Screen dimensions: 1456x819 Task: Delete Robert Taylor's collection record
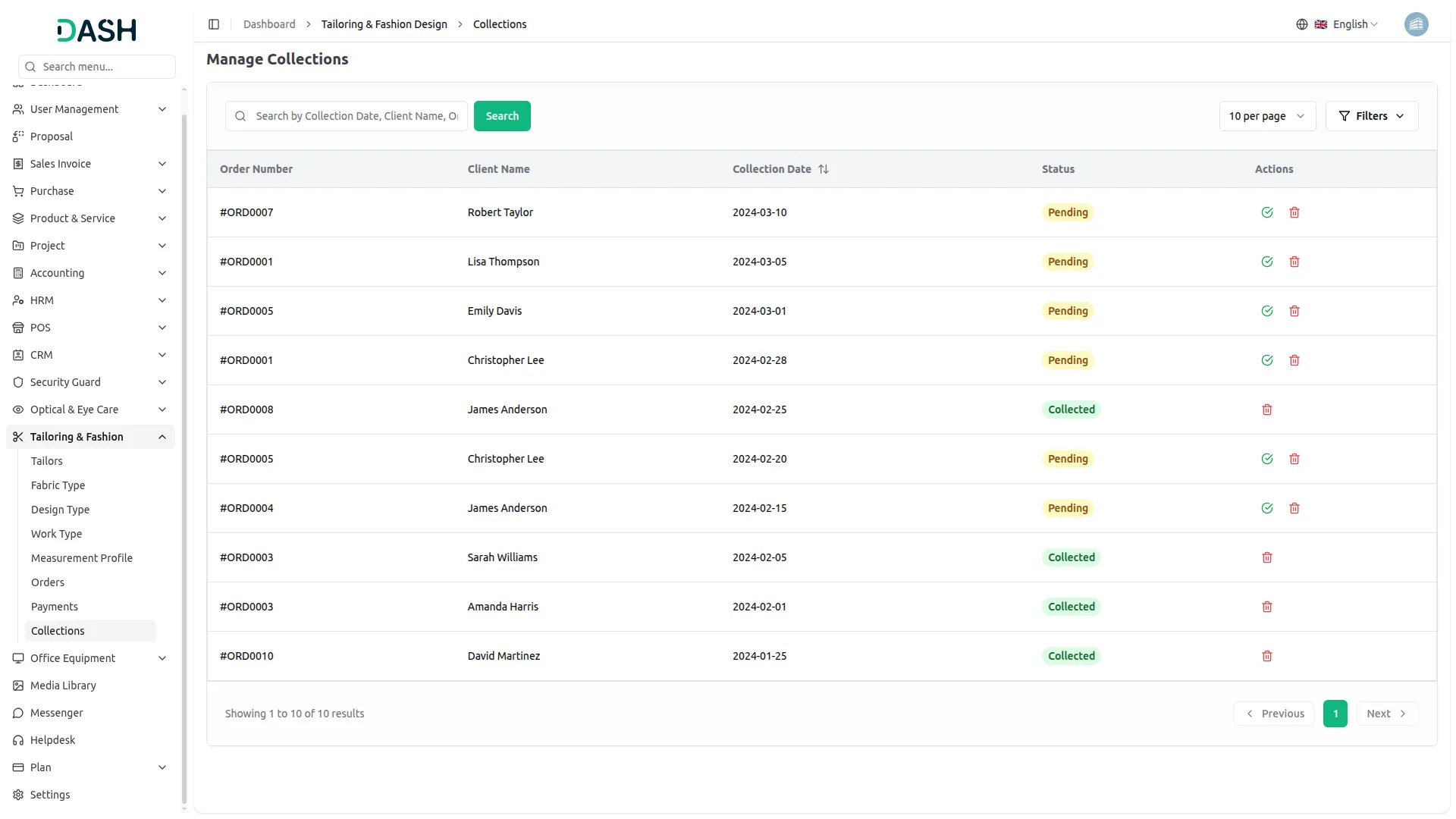pos(1294,212)
